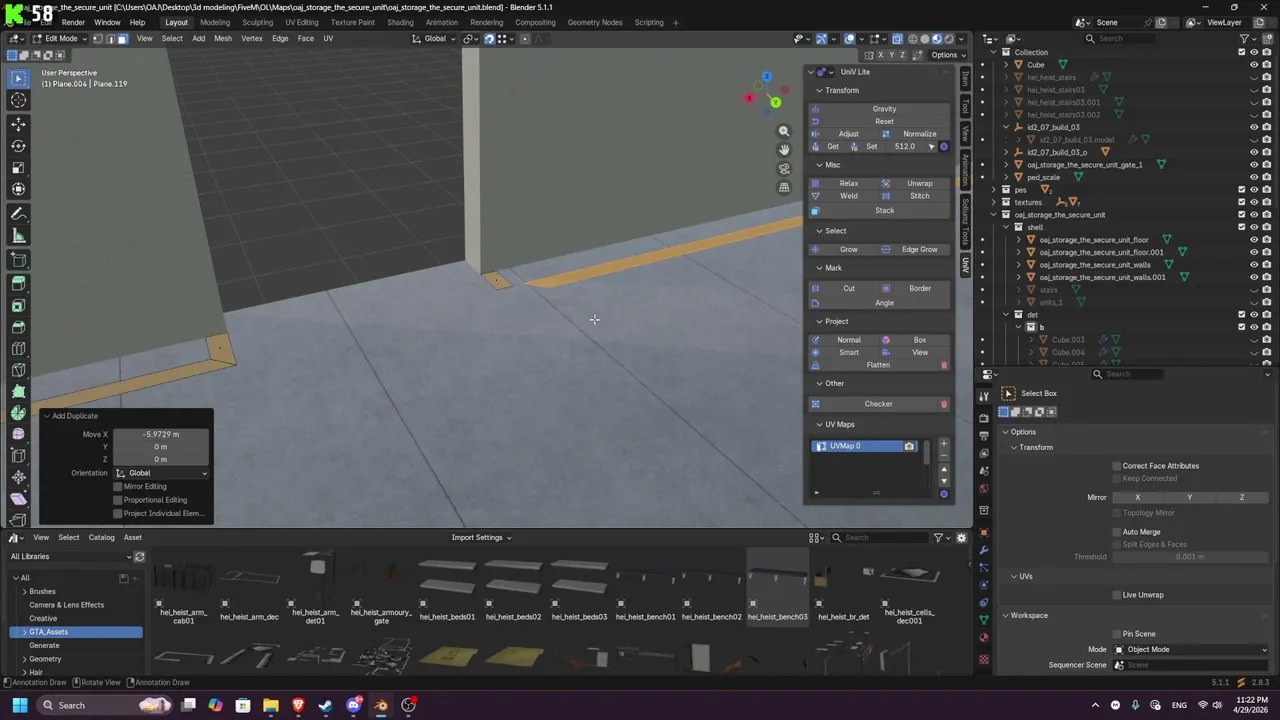
Task: Hide the Cube object with its eye icon
Action: (1254, 65)
